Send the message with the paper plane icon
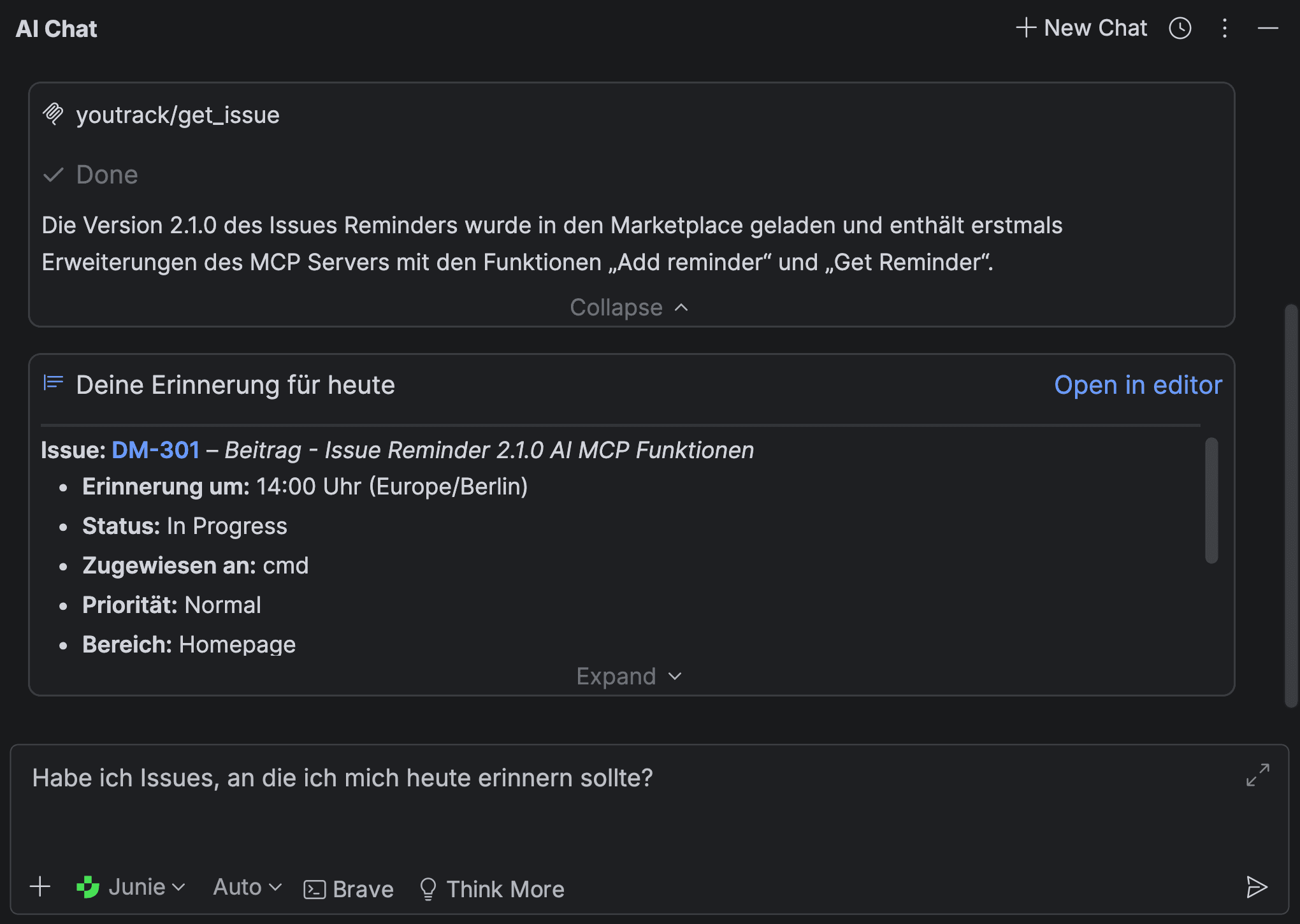Image resolution: width=1300 pixels, height=924 pixels. click(1256, 887)
